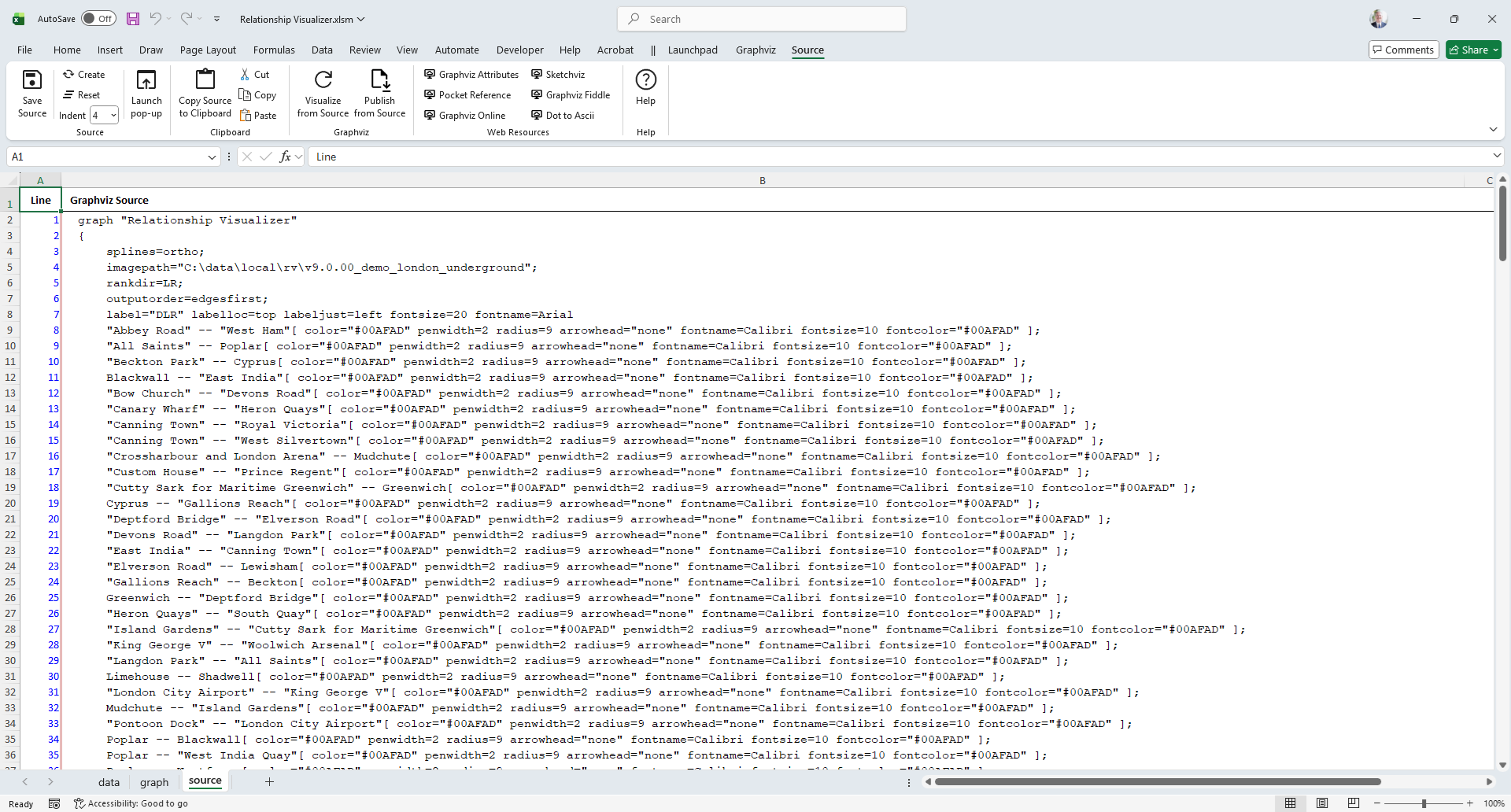Run Visualize from Source
Screen dimensions: 1511x812
pyautogui.click(x=323, y=81)
